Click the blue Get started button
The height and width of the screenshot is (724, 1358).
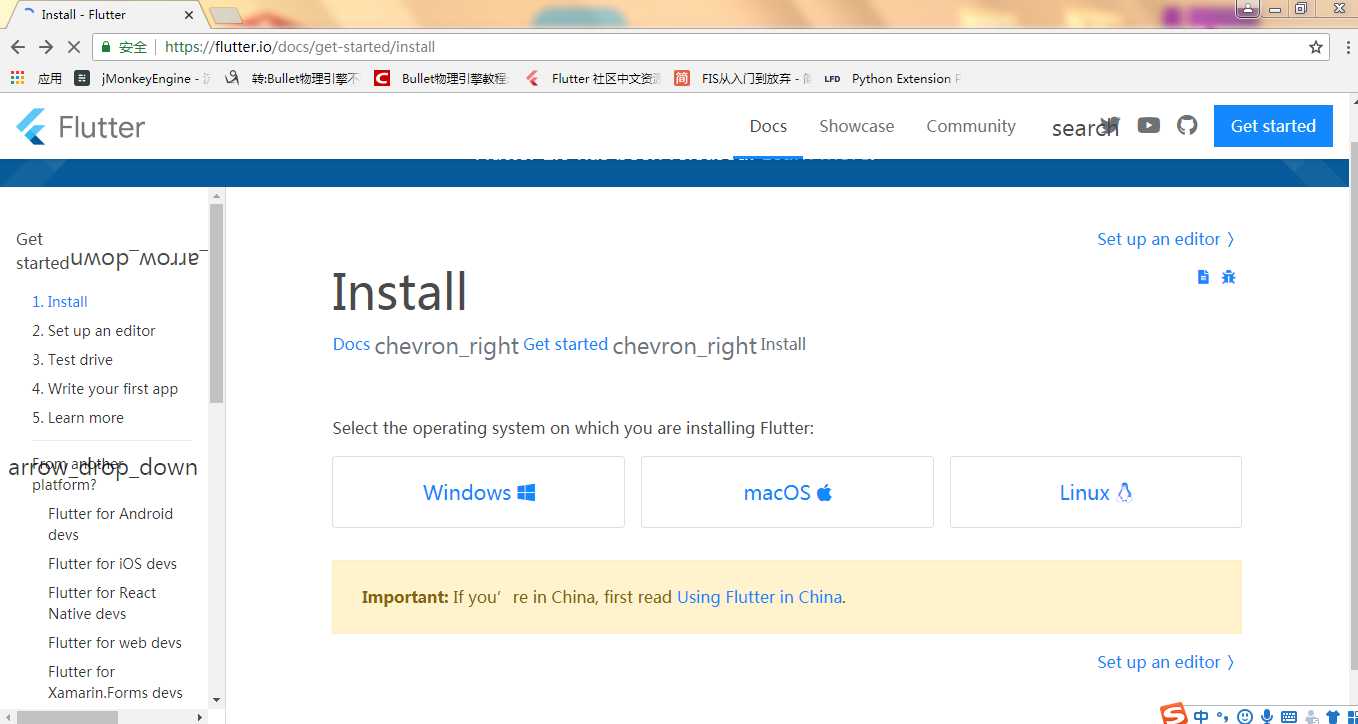point(1273,126)
